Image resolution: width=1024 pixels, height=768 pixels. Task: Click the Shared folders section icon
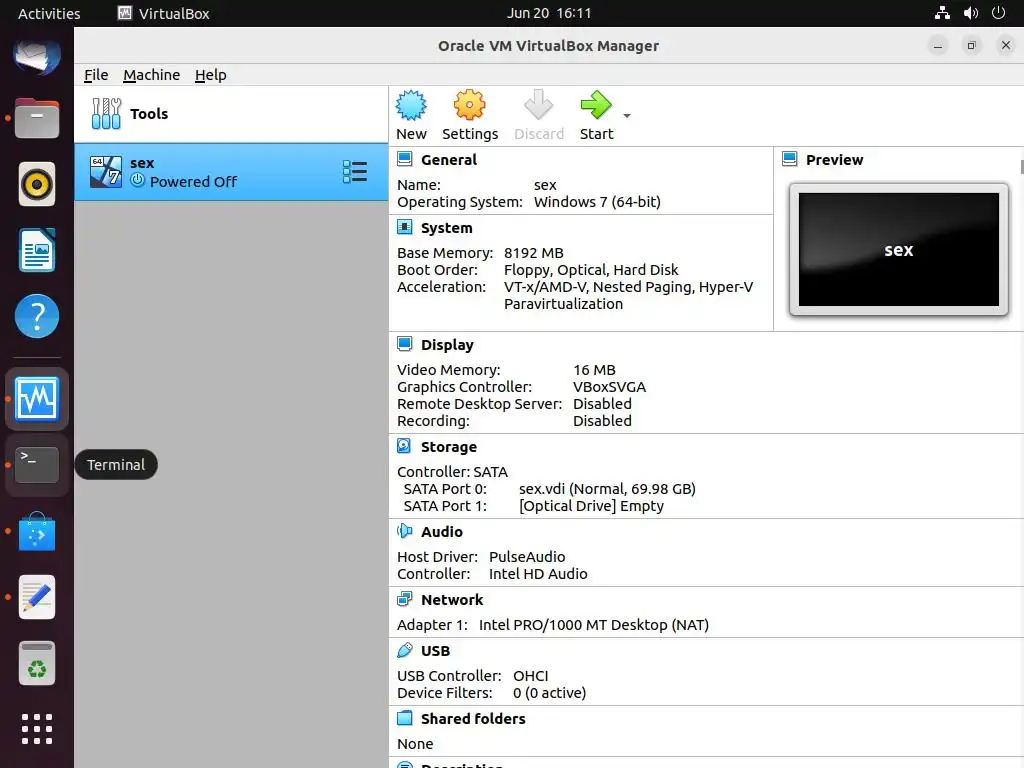pos(404,718)
